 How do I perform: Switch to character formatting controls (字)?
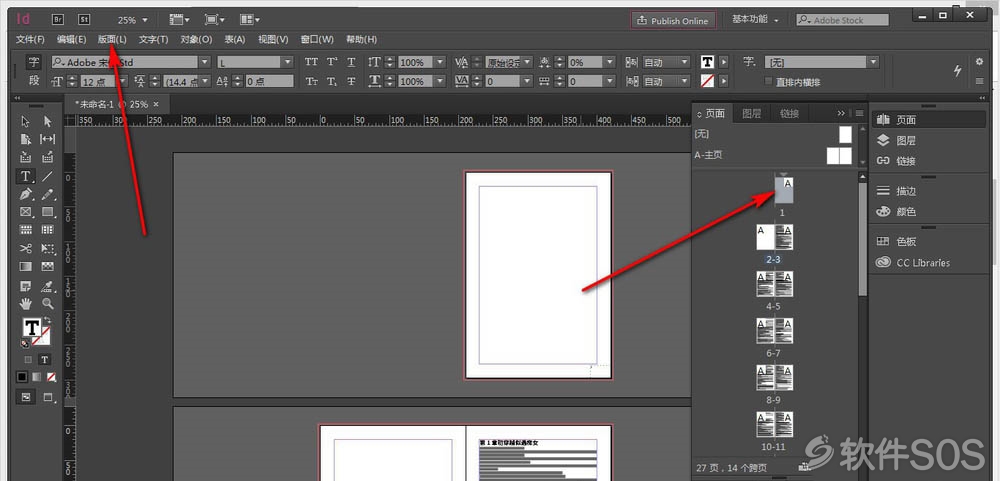[34, 63]
